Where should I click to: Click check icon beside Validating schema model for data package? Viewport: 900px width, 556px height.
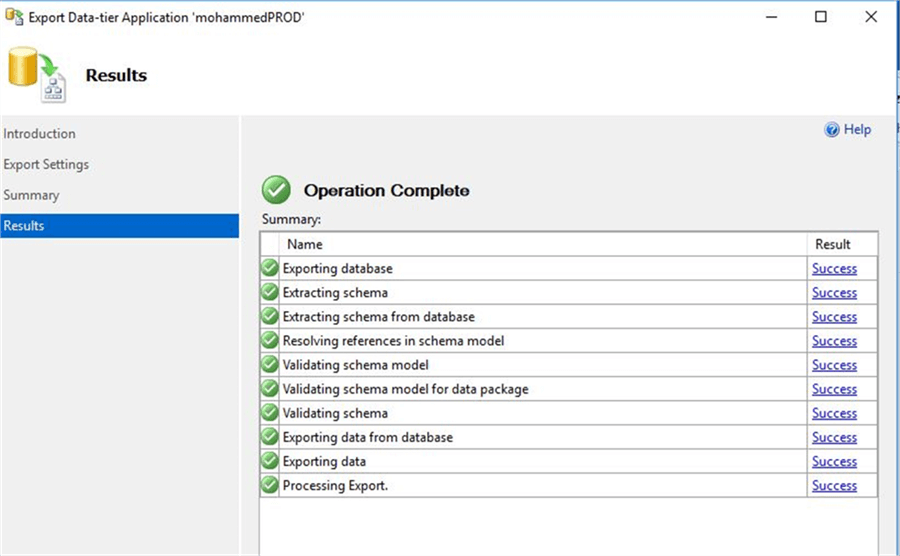[269, 388]
